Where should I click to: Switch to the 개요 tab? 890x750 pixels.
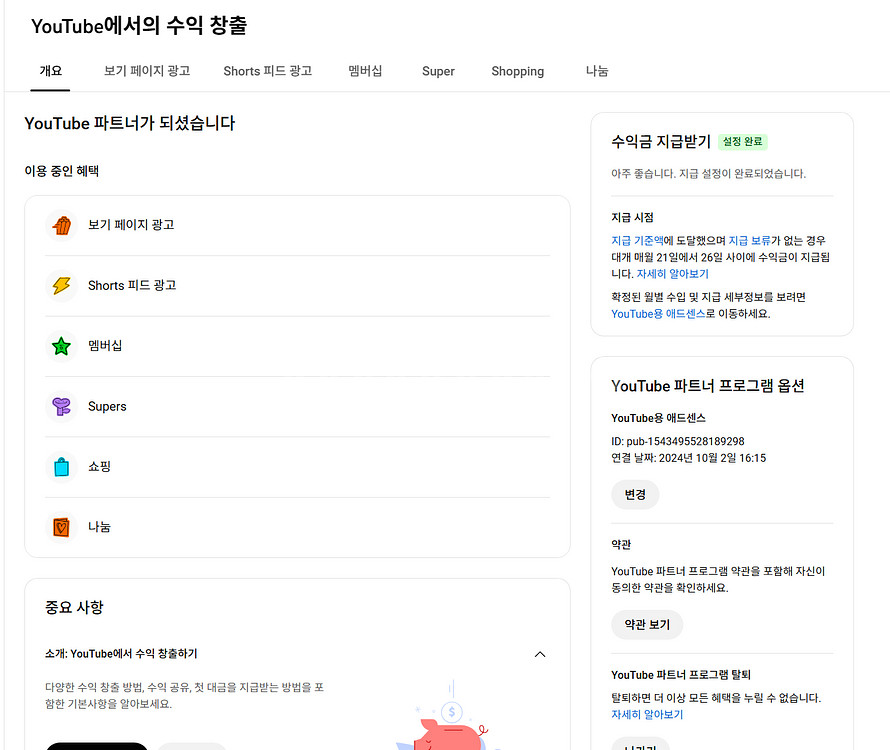(x=51, y=71)
